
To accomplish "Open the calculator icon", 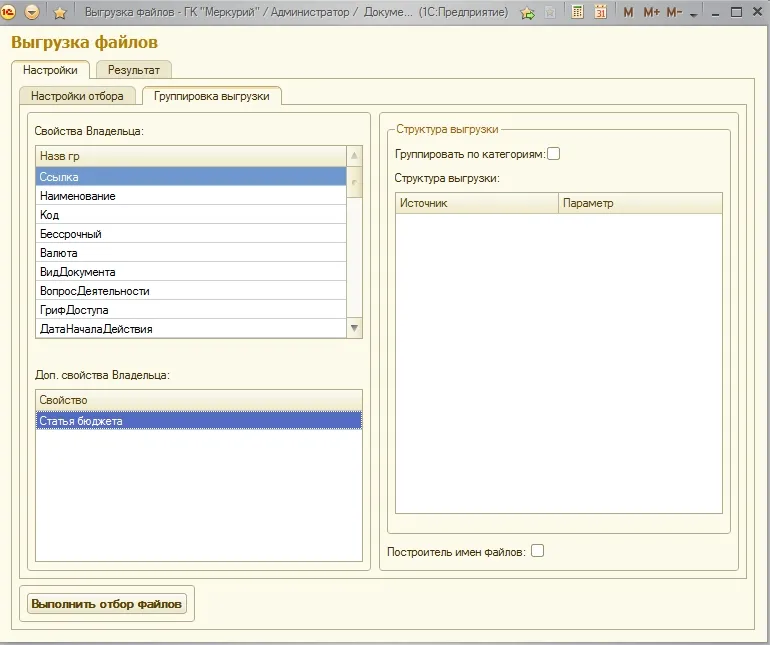I will tap(578, 12).
